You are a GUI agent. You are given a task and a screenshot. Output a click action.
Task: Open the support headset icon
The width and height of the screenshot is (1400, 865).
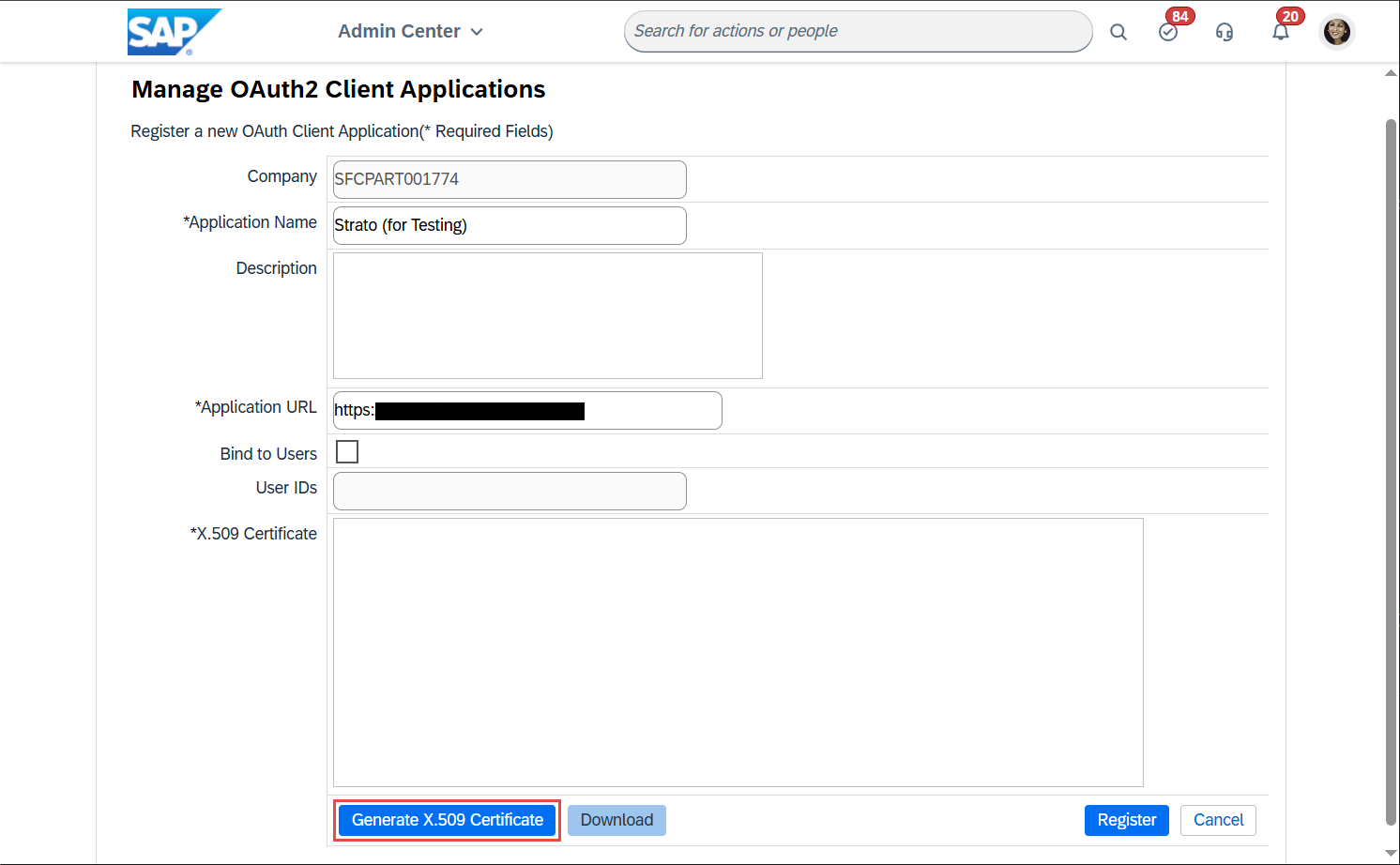point(1225,32)
